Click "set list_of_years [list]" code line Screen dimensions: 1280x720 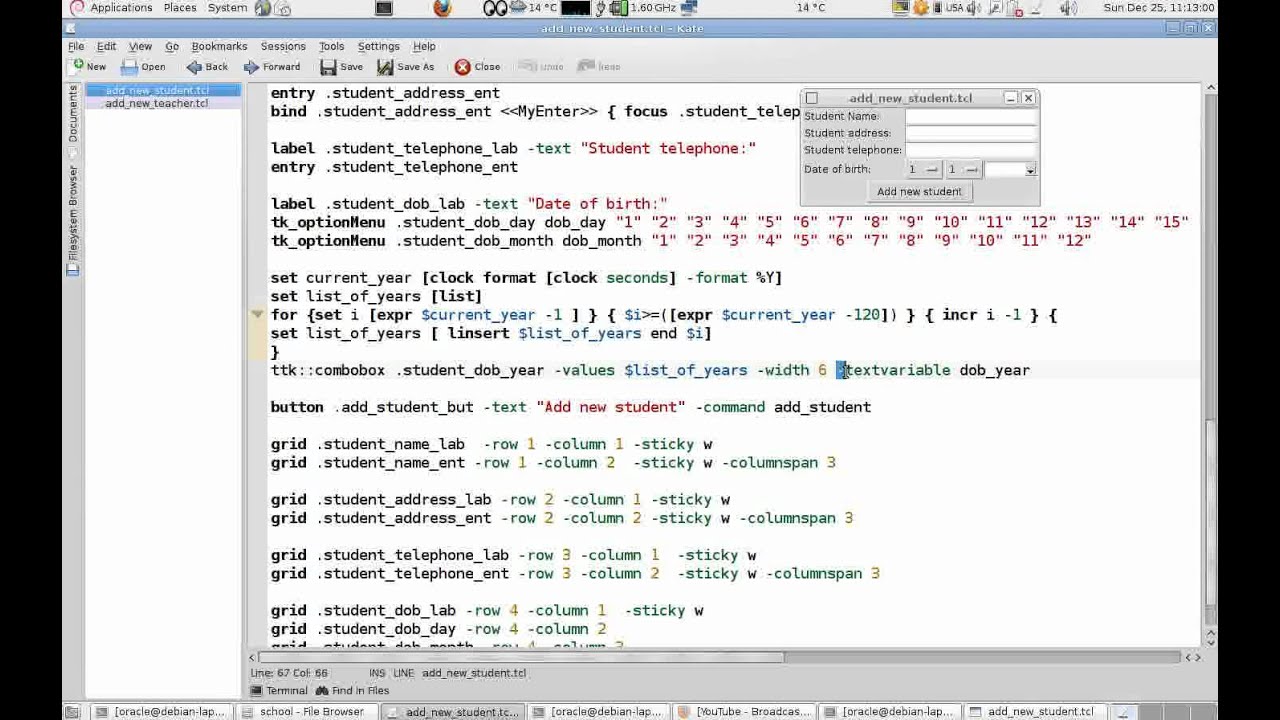(x=376, y=296)
